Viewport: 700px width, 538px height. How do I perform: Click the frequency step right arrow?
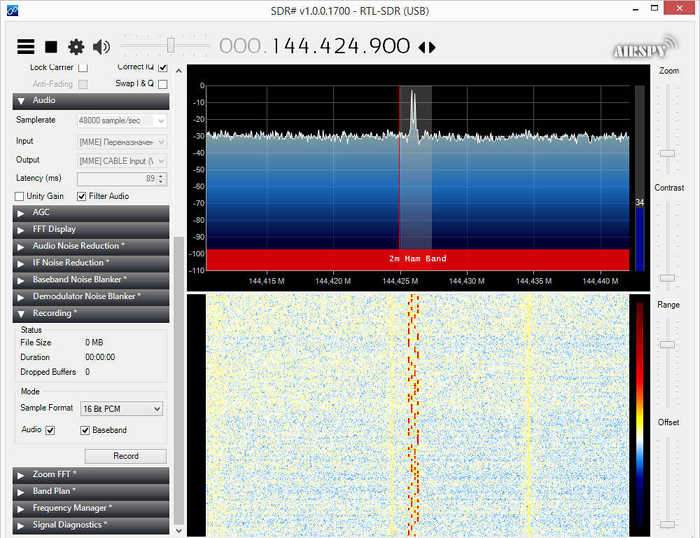(x=432, y=47)
